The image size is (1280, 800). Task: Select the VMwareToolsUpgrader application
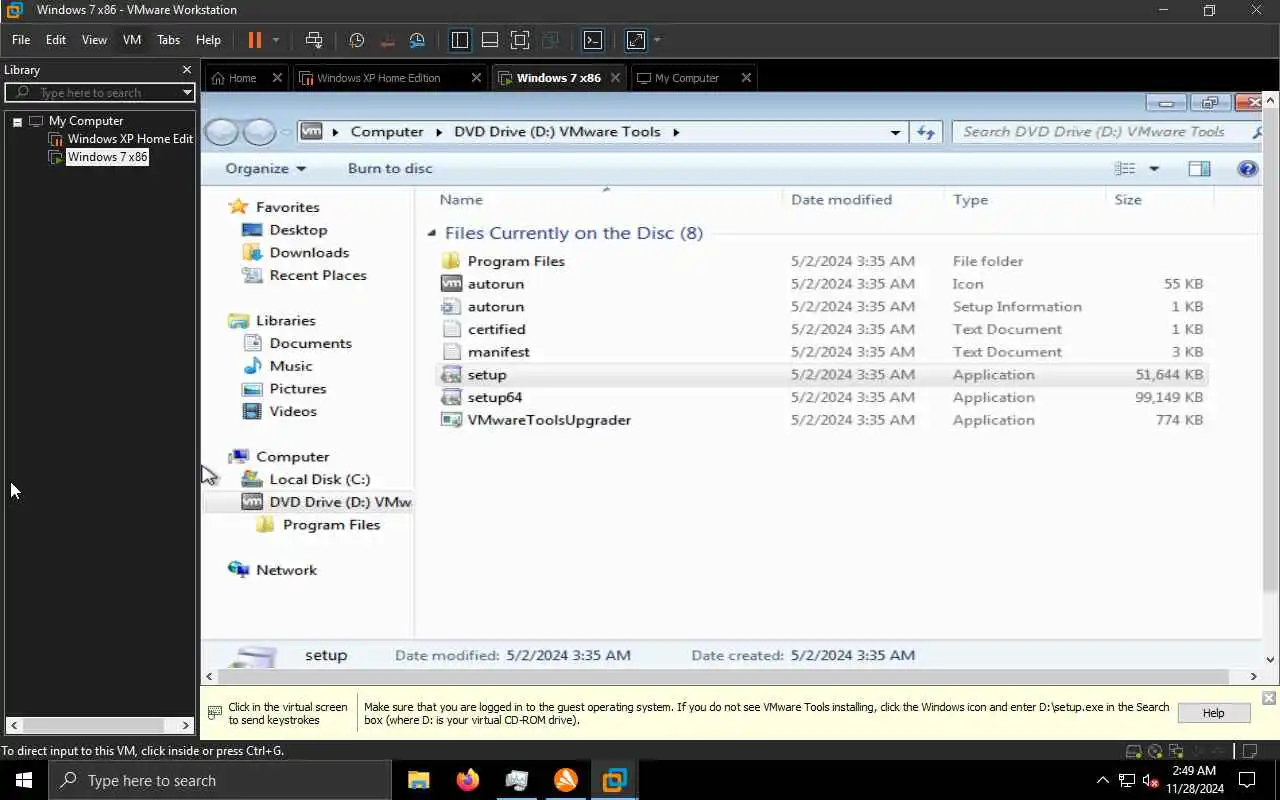(x=821, y=420)
